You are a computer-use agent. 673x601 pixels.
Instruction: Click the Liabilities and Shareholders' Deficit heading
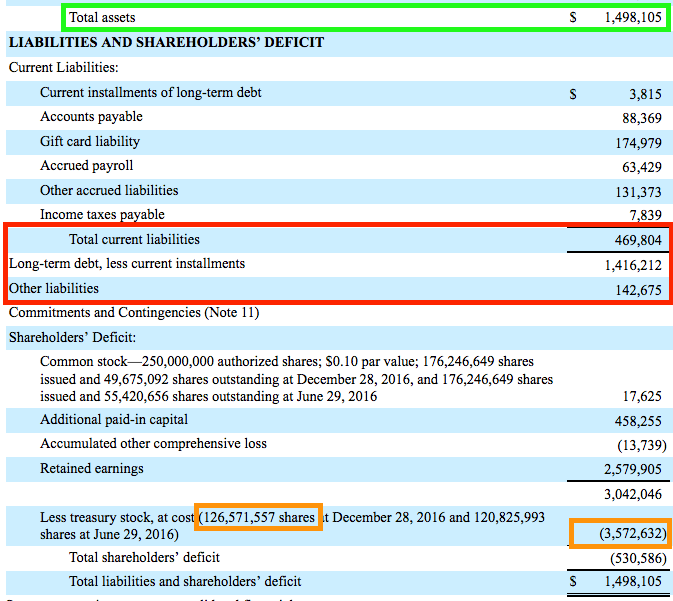point(166,43)
